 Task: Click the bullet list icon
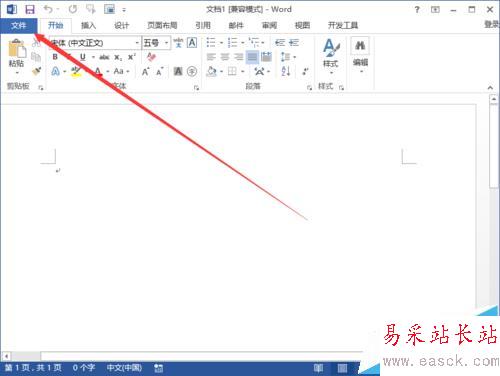pyautogui.click(x=211, y=43)
